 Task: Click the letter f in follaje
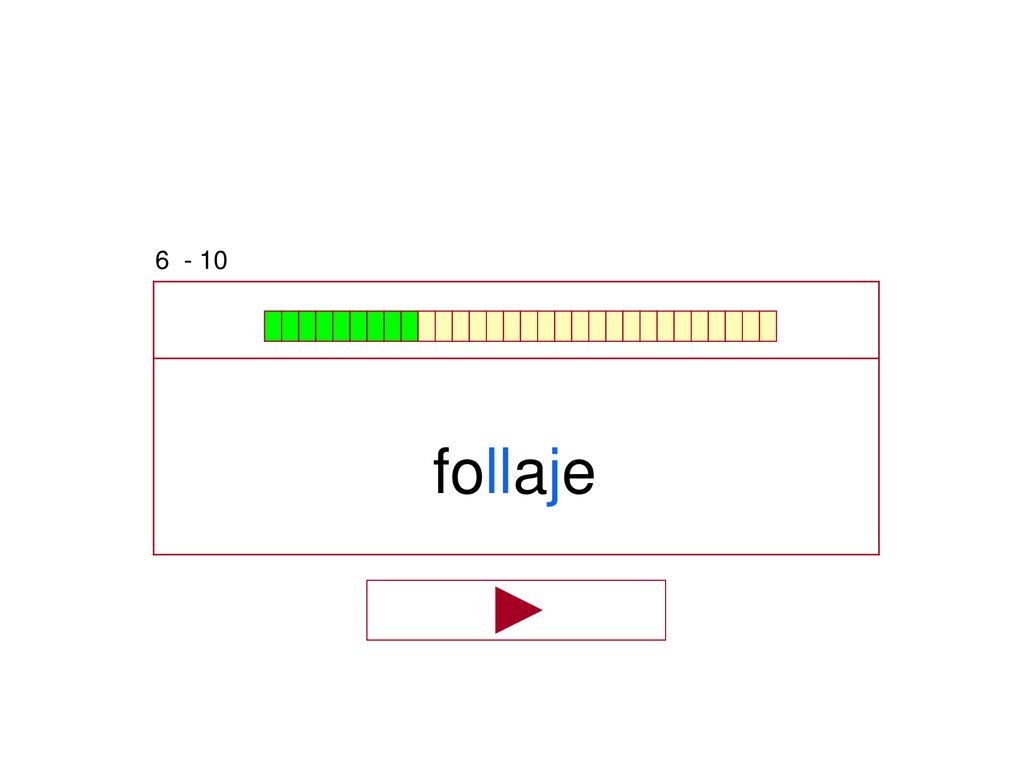coord(441,470)
